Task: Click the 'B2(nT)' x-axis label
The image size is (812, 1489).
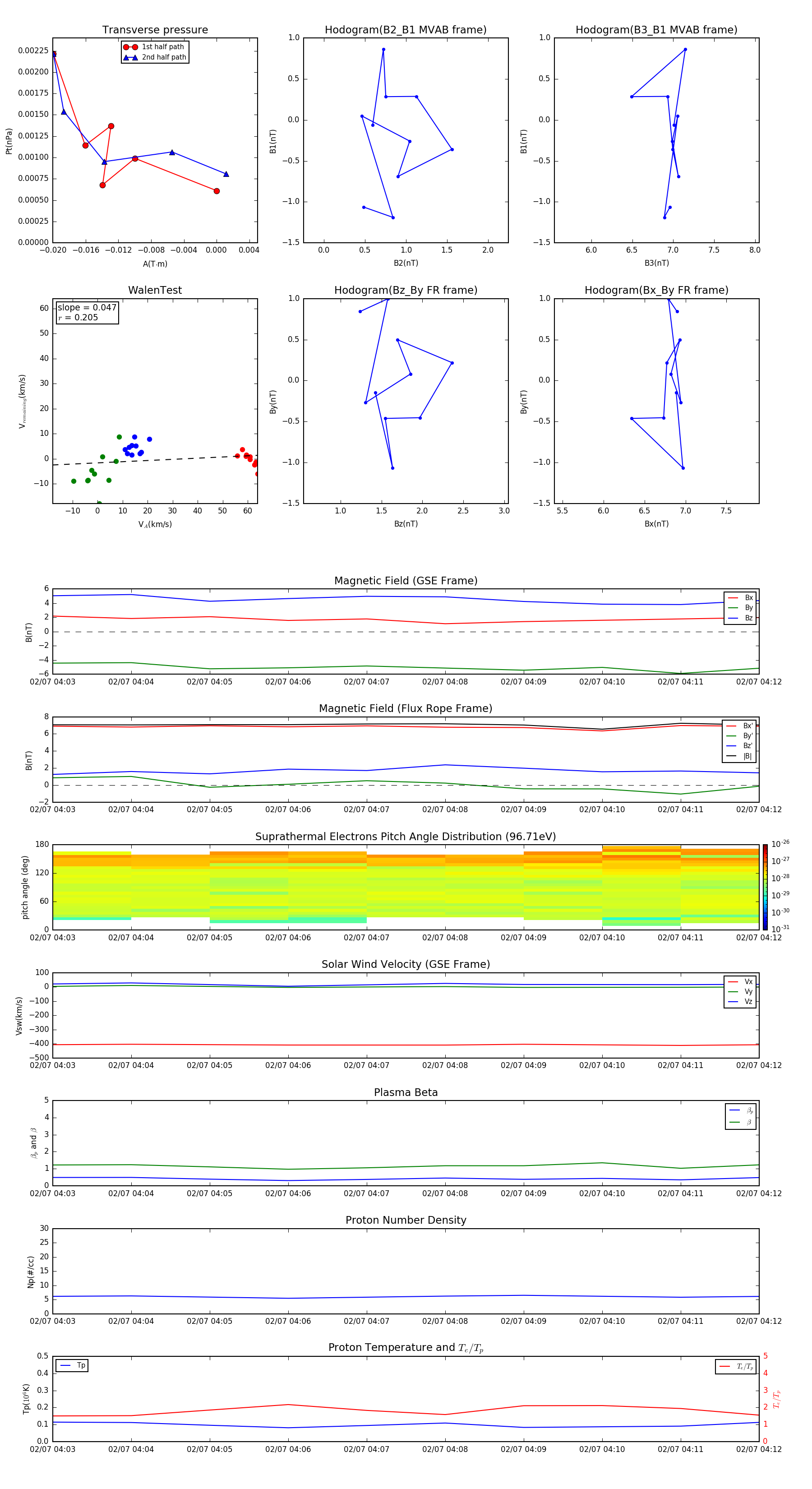Action: click(406, 263)
